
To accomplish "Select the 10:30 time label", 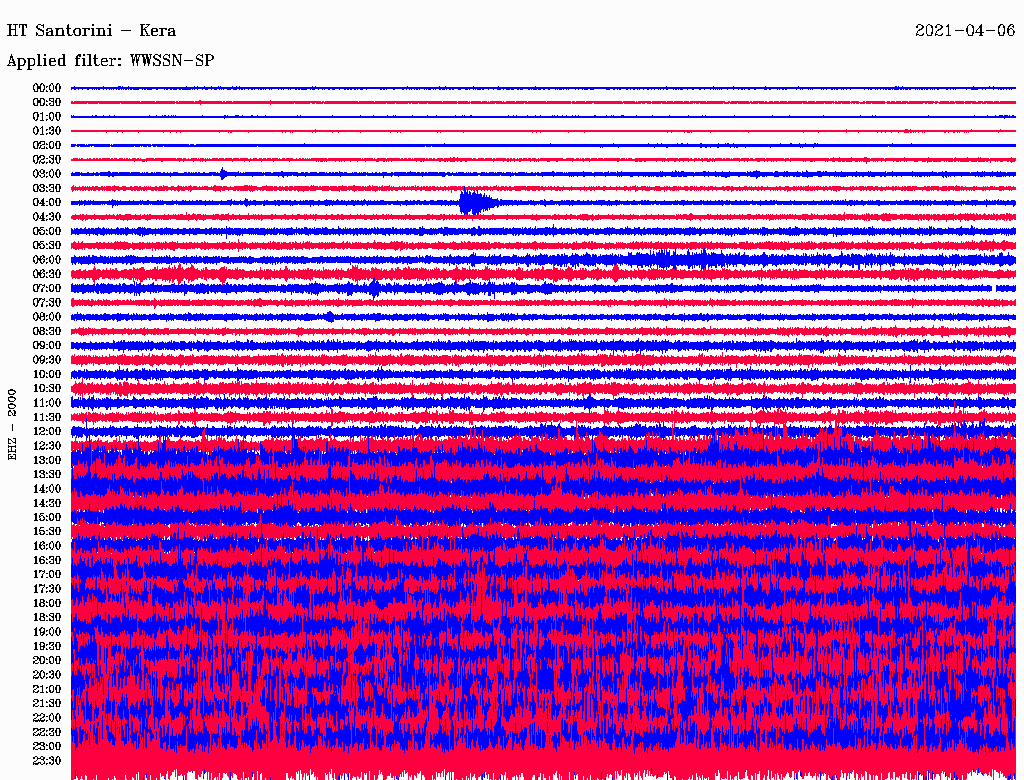I will 47,389.
